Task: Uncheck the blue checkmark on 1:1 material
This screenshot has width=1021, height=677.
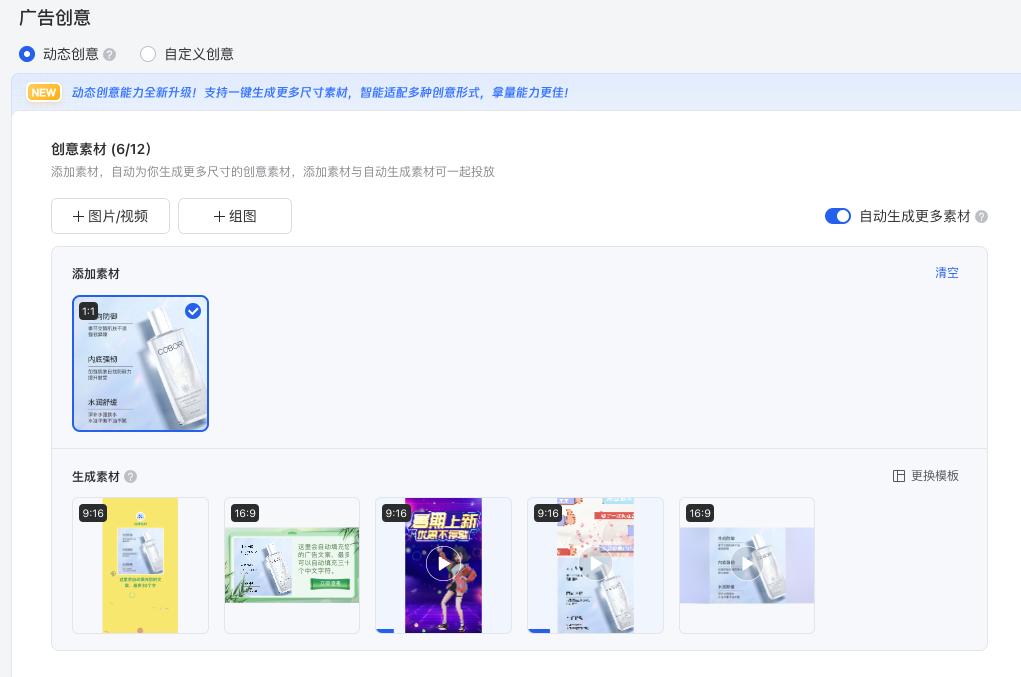Action: [x=193, y=311]
